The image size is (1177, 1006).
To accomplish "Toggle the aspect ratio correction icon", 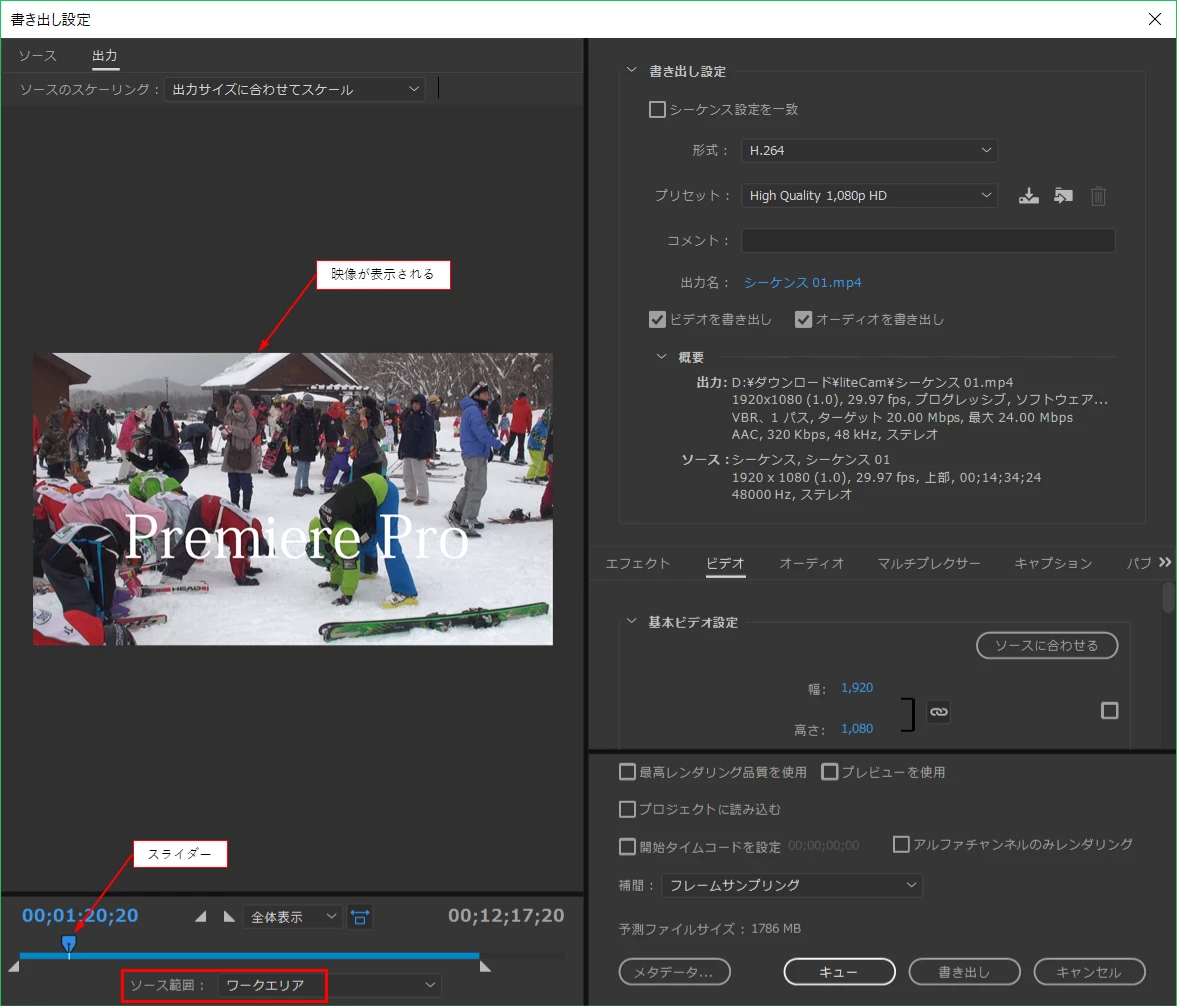I will coord(360,917).
